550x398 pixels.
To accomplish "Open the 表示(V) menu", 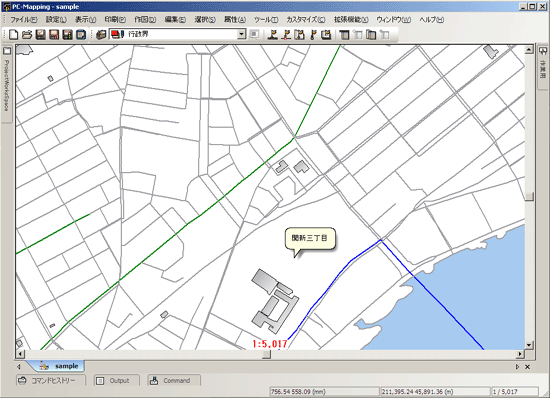I will 86,20.
